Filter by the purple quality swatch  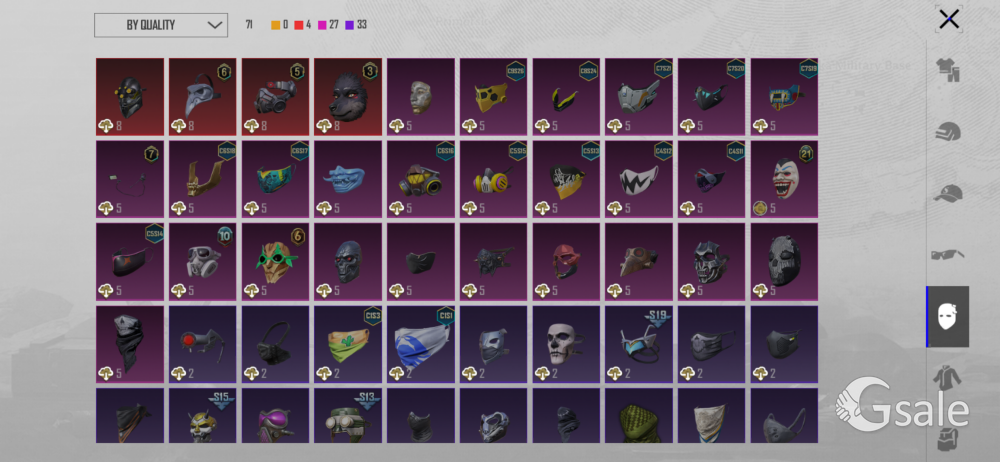[349, 26]
